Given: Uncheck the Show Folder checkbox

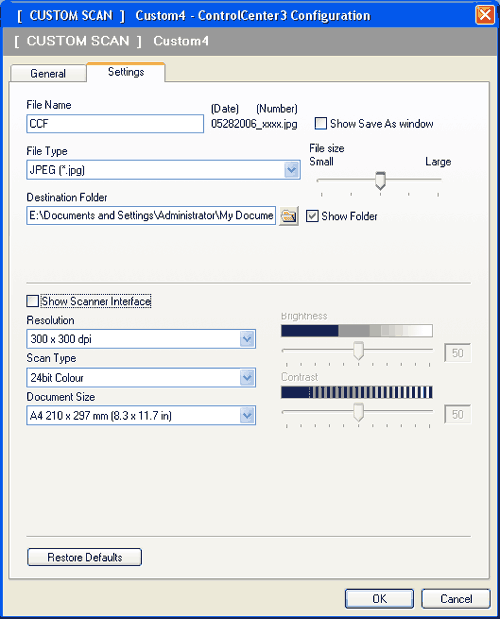Looking at the screenshot, I should [x=312, y=216].
